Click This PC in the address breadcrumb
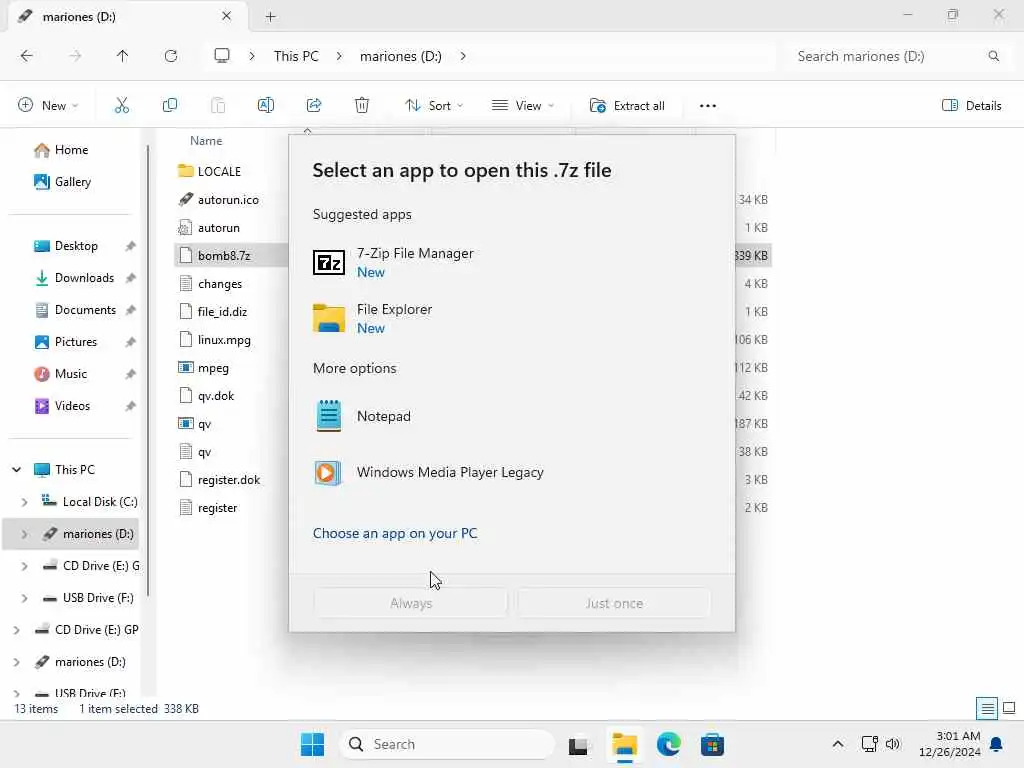1024x768 pixels. (296, 56)
